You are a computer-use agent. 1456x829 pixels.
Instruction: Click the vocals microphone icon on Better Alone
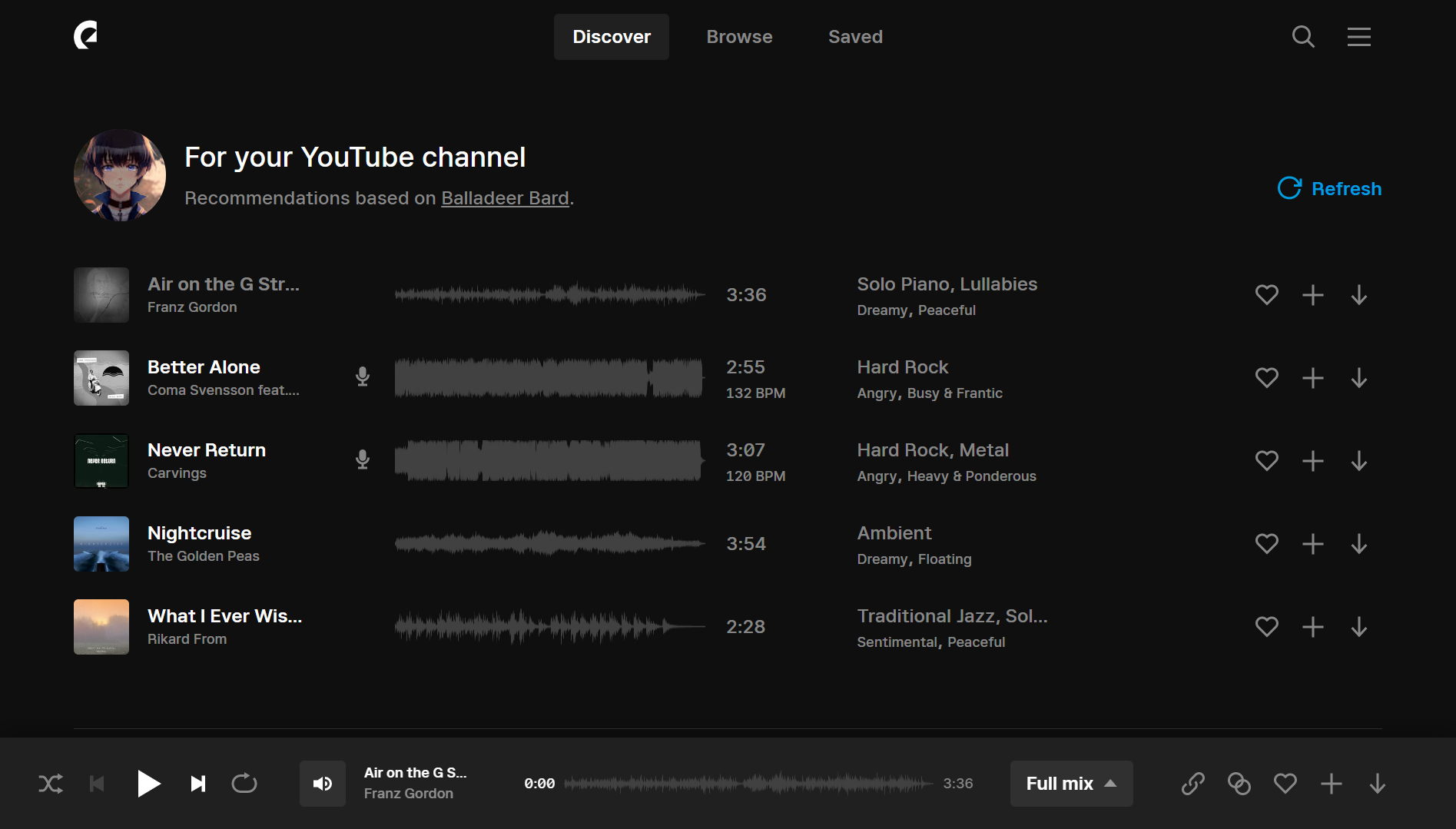(363, 376)
